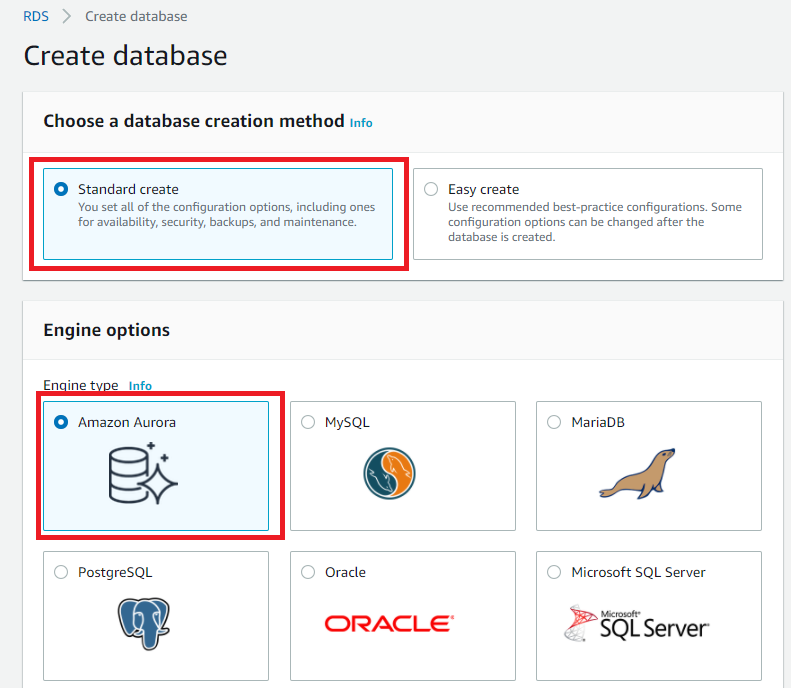Click the MariaDB seal logo
Viewport: 791px width, 688px height.
[637, 474]
